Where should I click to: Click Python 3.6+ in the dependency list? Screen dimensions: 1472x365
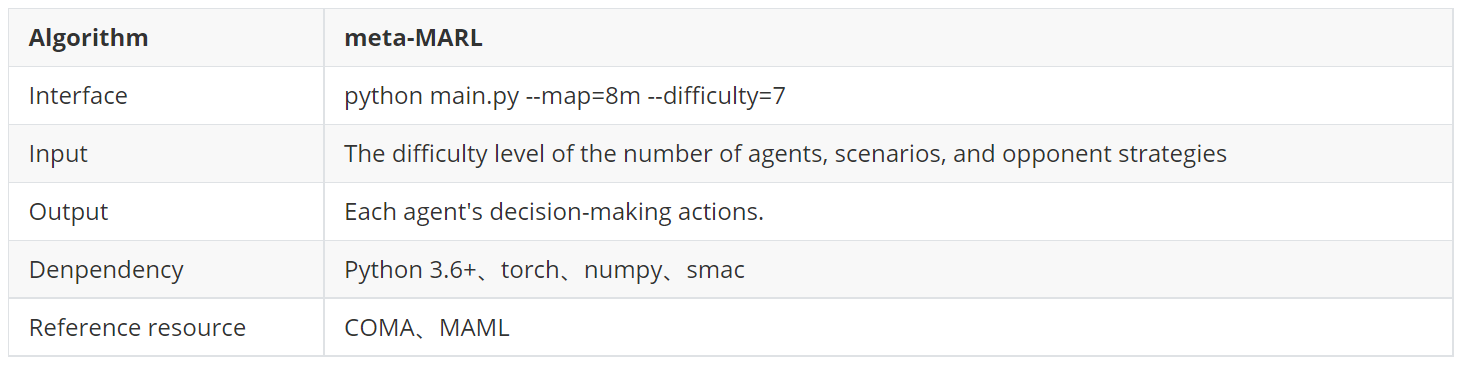[410, 270]
